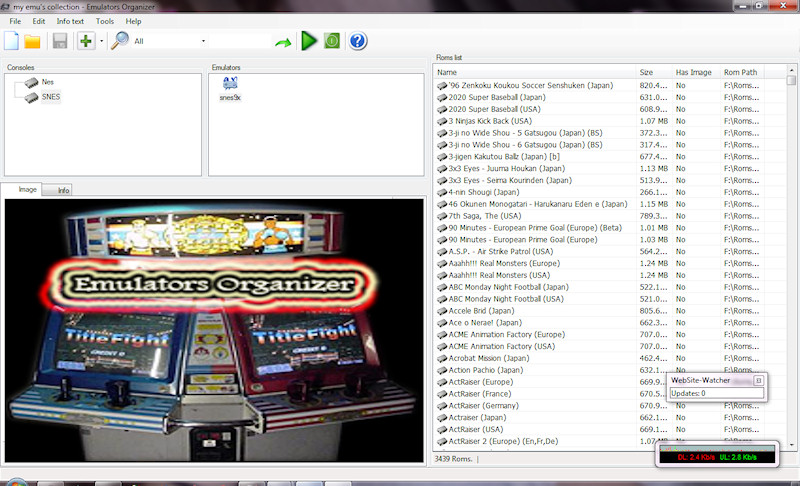Click the DL/UL network speed widget

(x=717, y=455)
